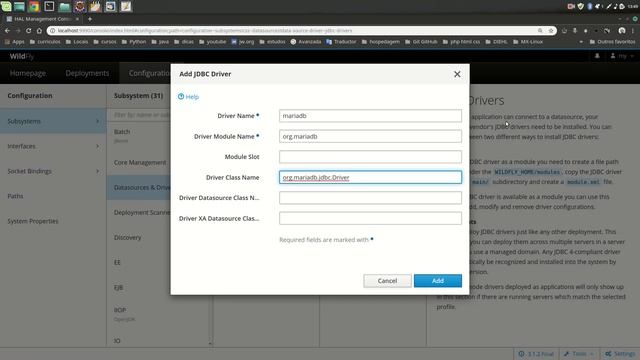This screenshot has height=360, width=640.
Task: Open the WildFly user menu
Action: pos(622,56)
